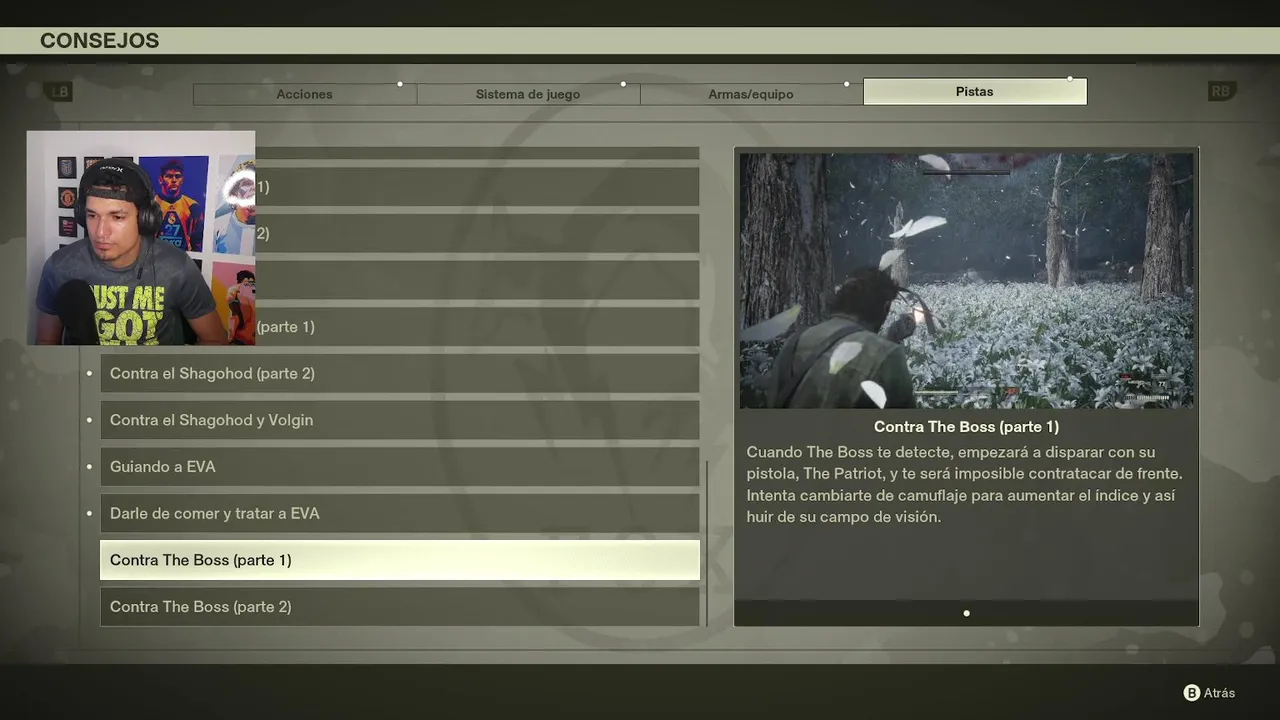The image size is (1280, 720).
Task: Open the Sistema de juego tab
Action: tap(528, 94)
